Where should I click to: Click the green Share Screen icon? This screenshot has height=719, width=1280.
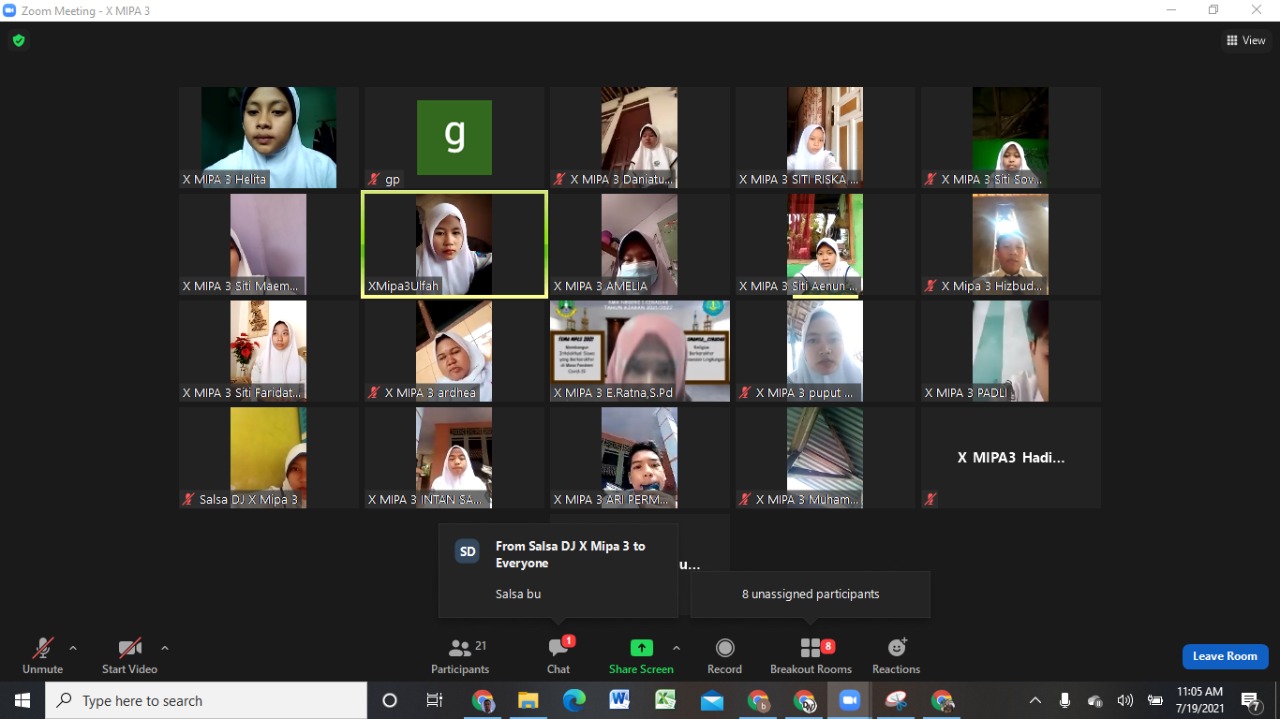(x=641, y=648)
